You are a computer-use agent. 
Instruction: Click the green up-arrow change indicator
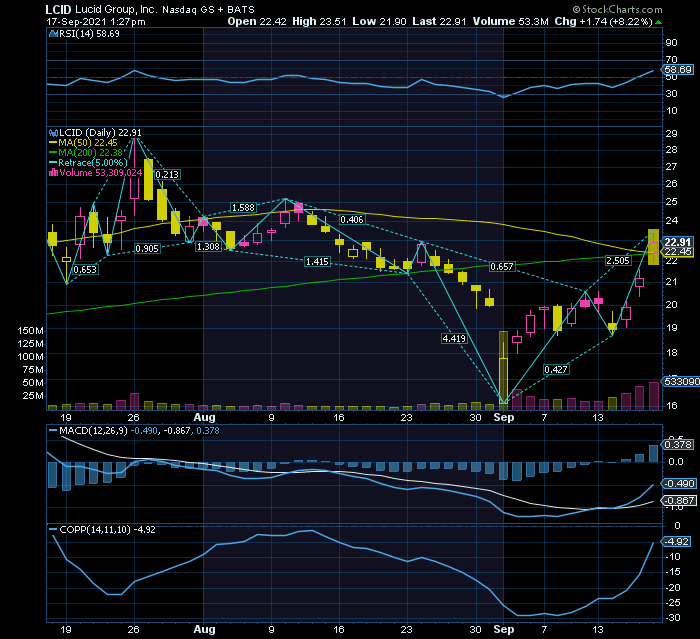pyautogui.click(x=658, y=22)
